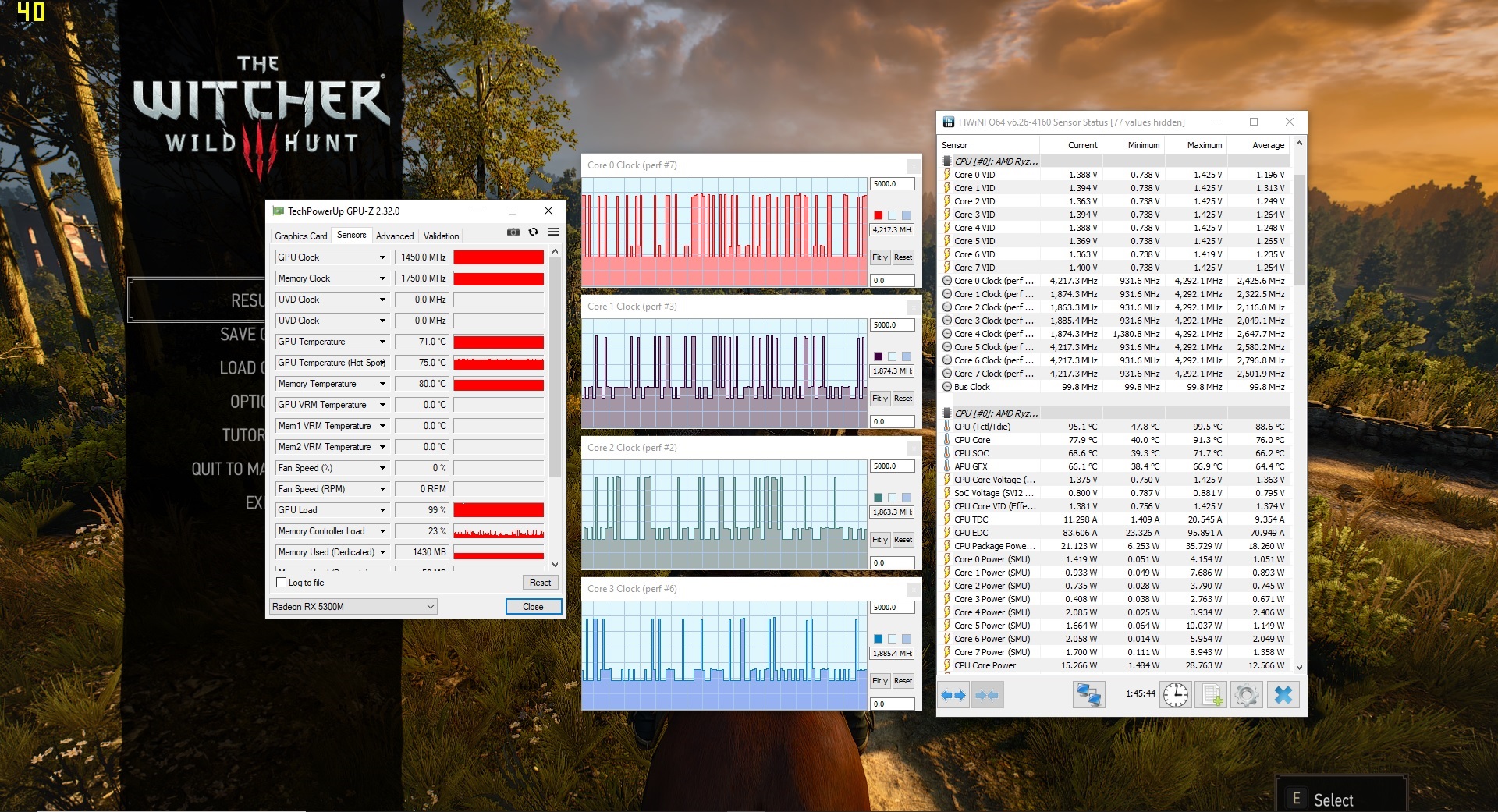The width and height of the screenshot is (1498, 812).
Task: Click blue color swatch on Core 3 graph
Action: [x=878, y=639]
